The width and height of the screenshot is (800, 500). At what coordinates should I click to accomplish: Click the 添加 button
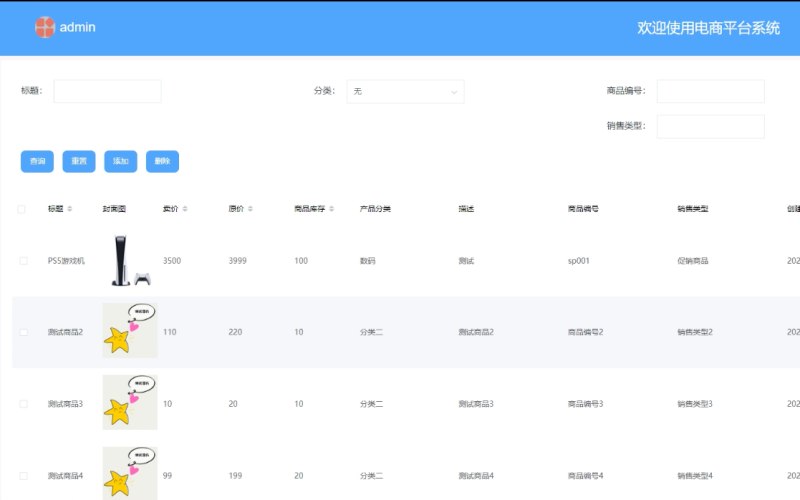(x=121, y=161)
